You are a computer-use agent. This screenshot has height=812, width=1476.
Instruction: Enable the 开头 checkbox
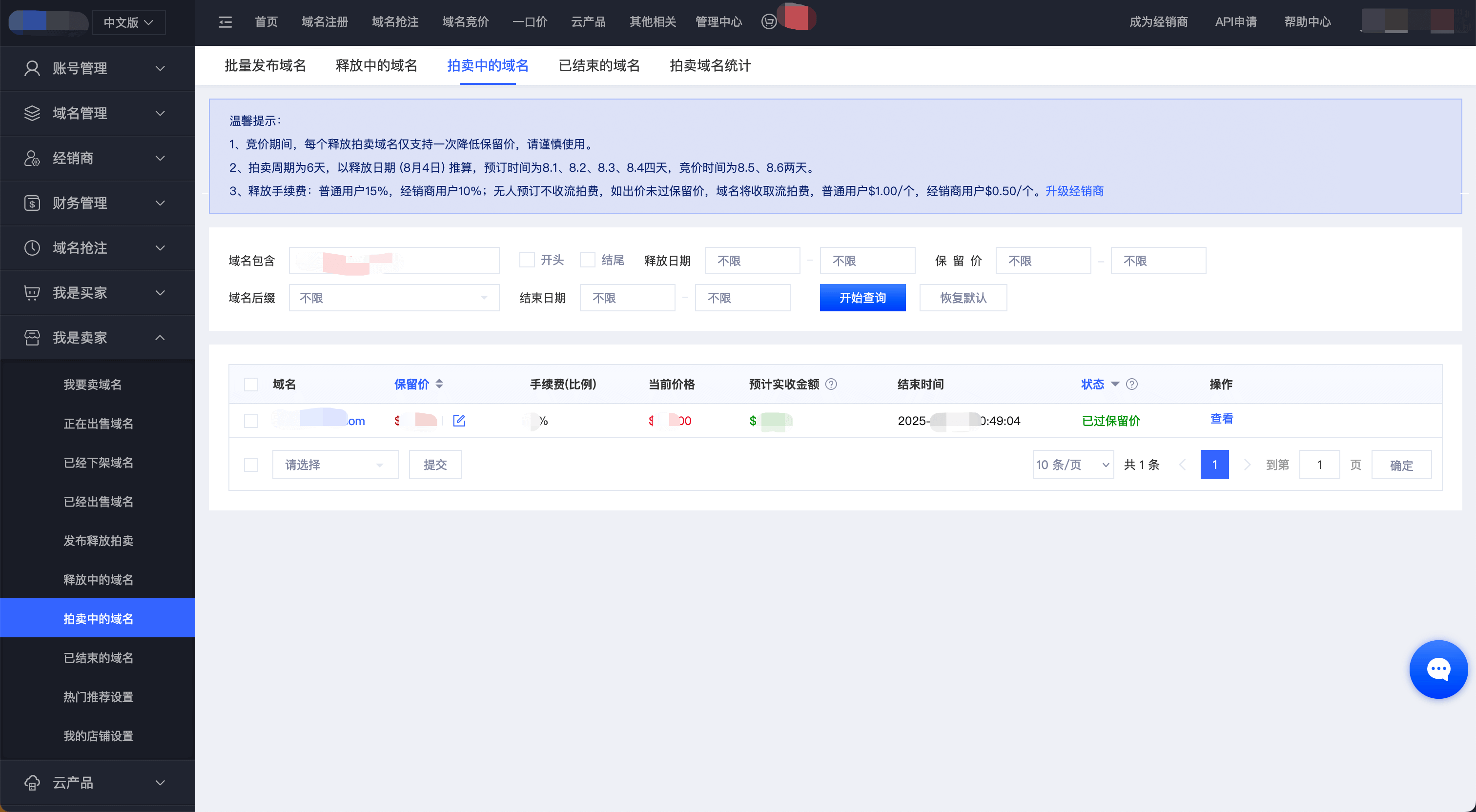(x=527, y=260)
